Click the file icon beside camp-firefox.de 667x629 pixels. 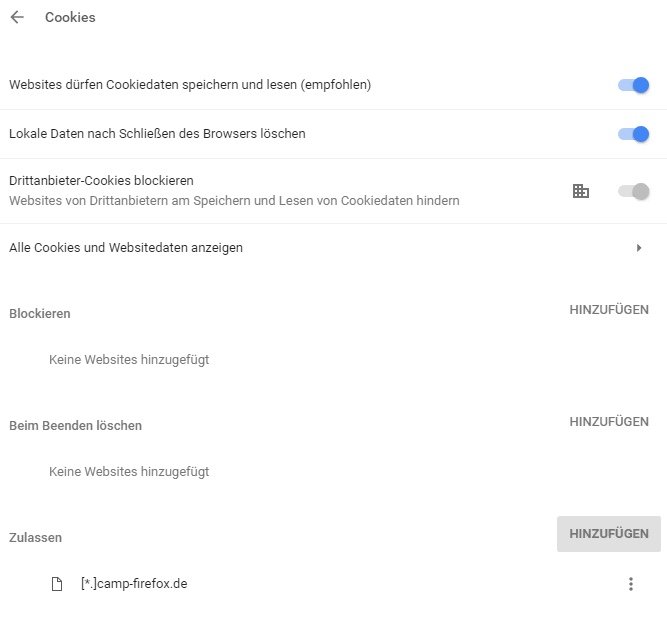click(x=57, y=584)
